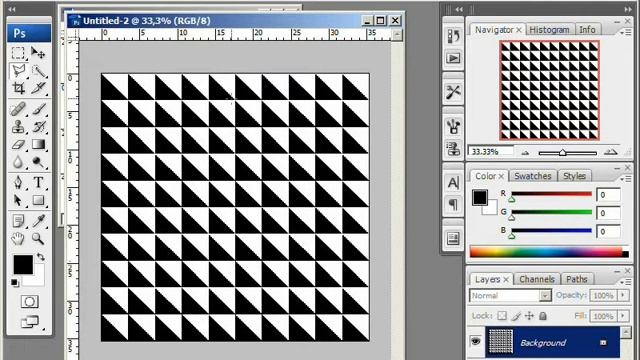640x360 pixels.
Task: Click the Navigator zoom in button
Action: coord(611,152)
